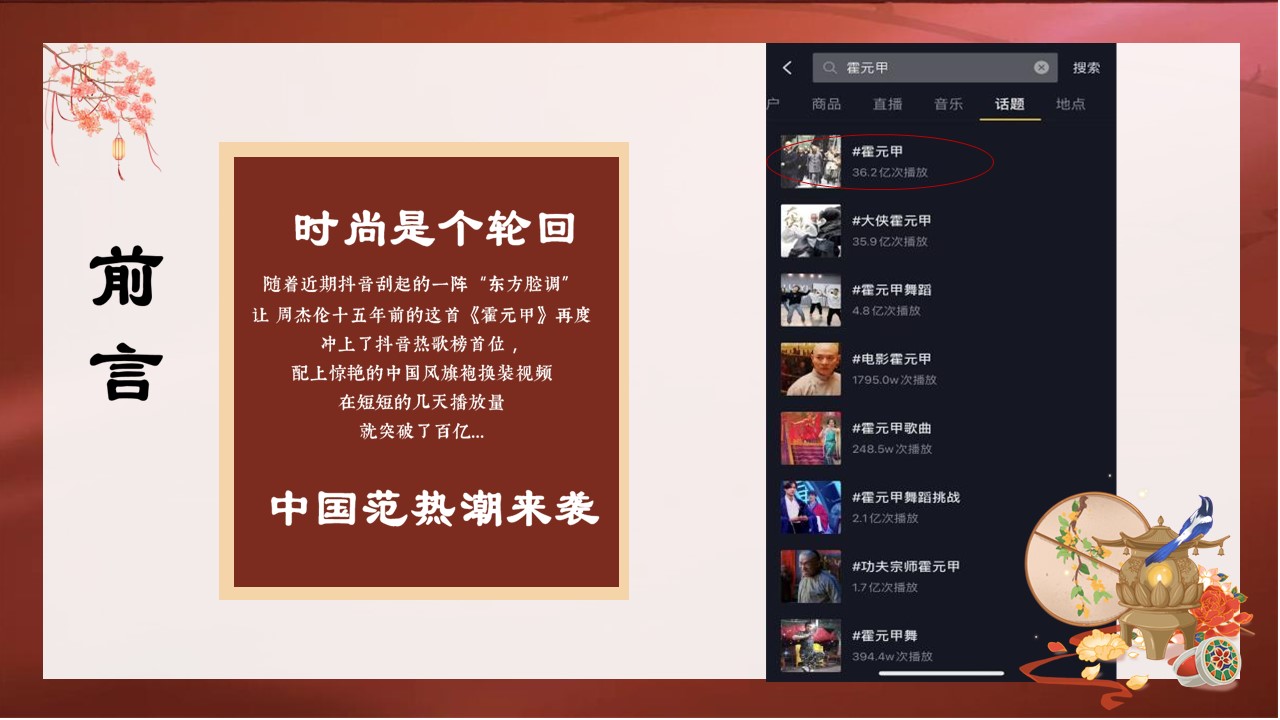The height and width of the screenshot is (720, 1280).
Task: Click the line mentioning 周杰伦 and 《霍元甲》
Action: (x=422, y=315)
